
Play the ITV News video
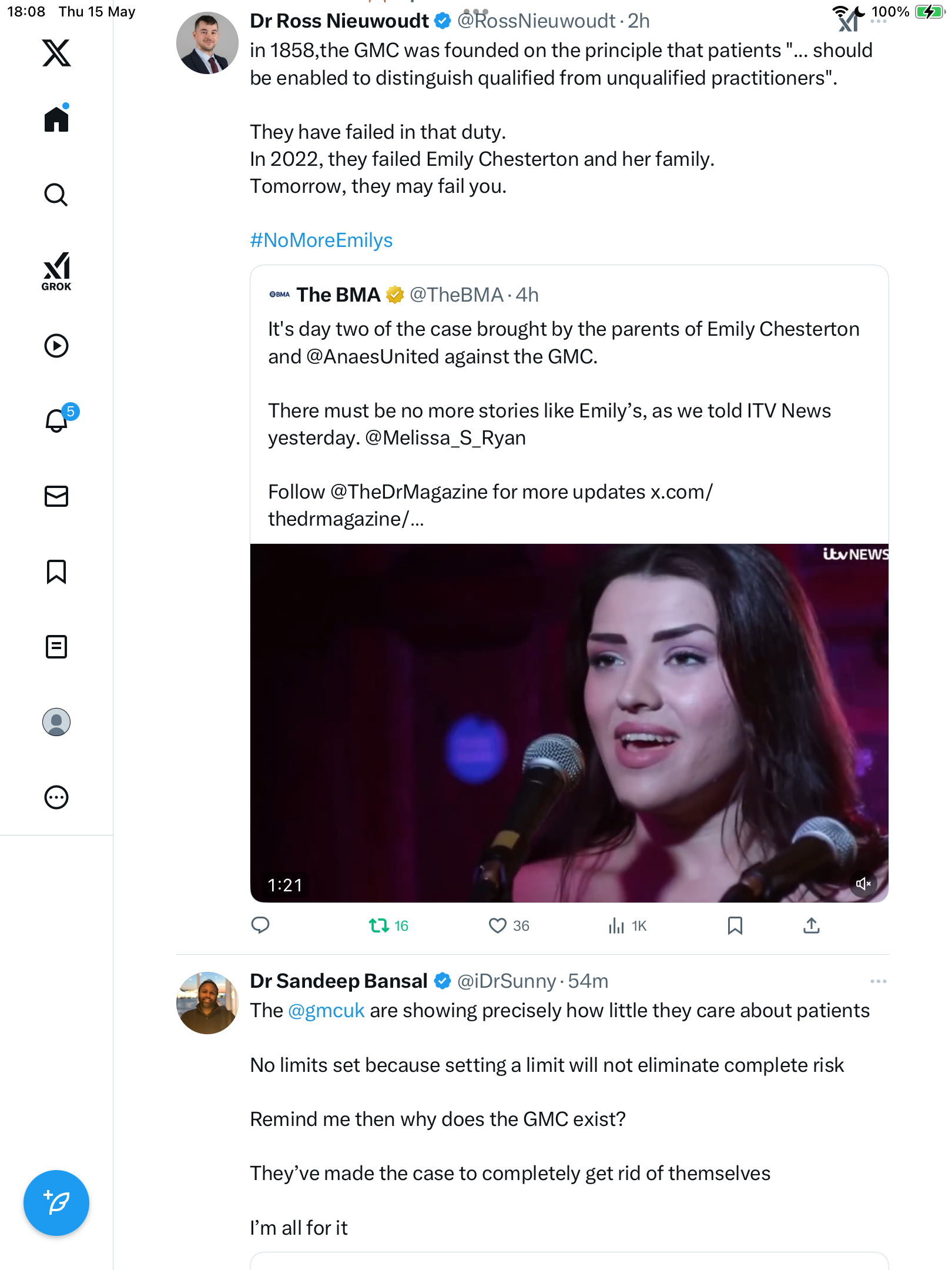pos(569,723)
